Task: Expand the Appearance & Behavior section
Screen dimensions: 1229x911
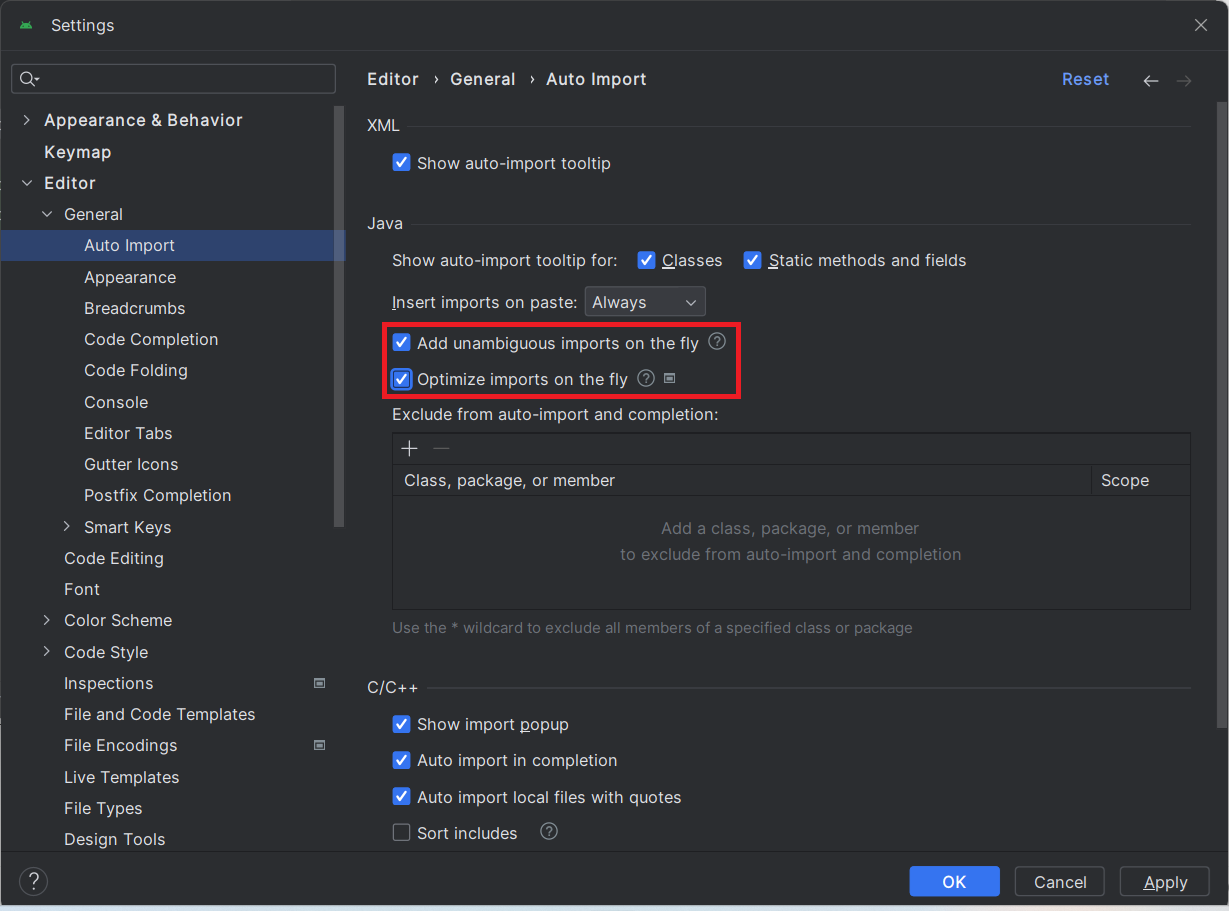Action: 26,120
